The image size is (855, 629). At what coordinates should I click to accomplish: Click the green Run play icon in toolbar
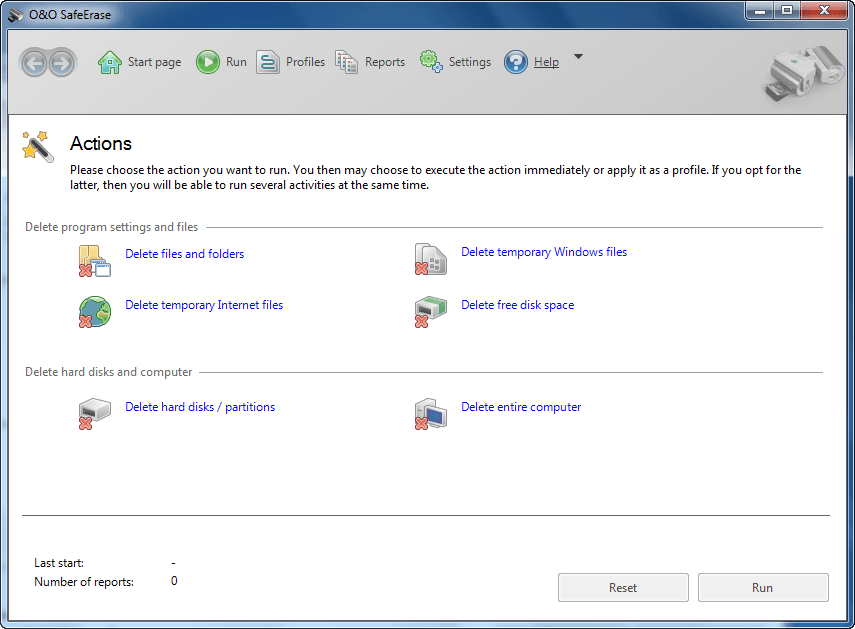[207, 62]
